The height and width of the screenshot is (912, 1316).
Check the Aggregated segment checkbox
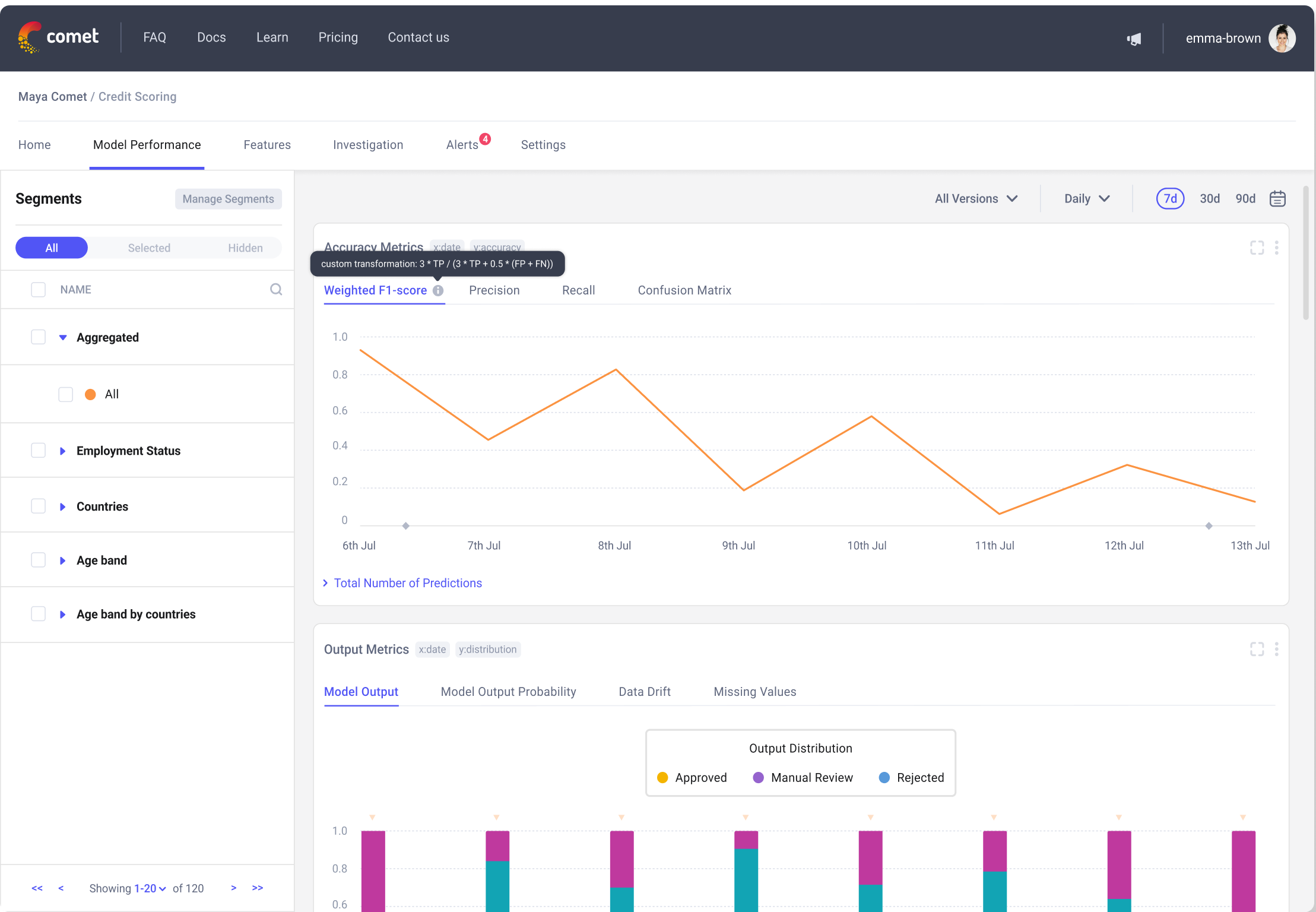[x=38, y=337]
